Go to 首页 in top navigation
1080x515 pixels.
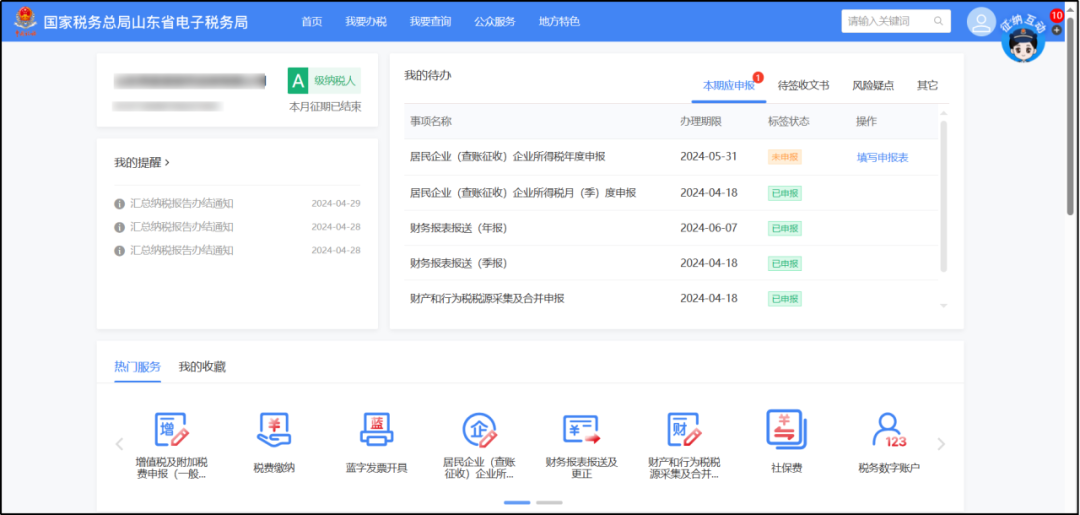(x=311, y=21)
